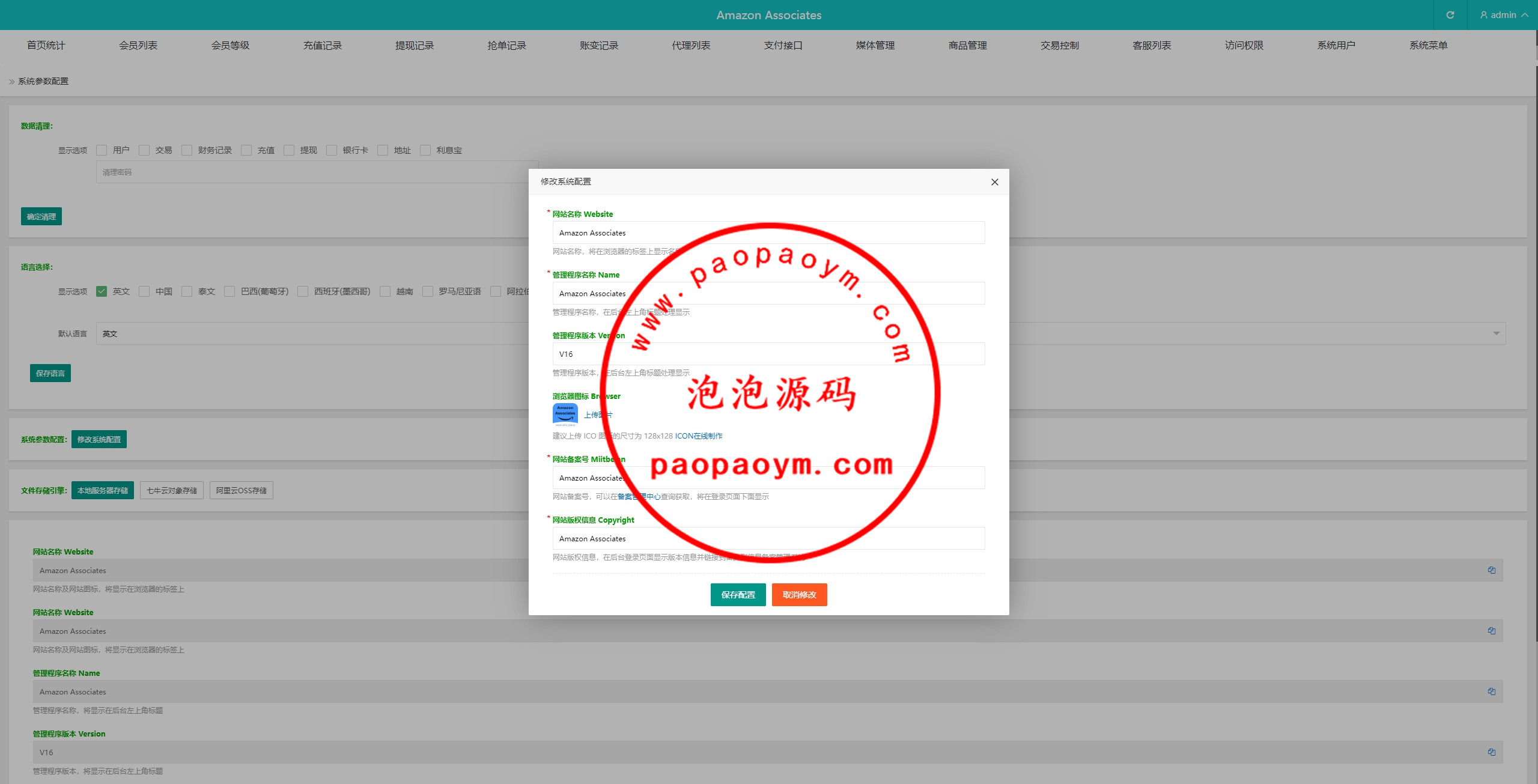Select 七牛云对象存储 storage engine

click(x=172, y=490)
